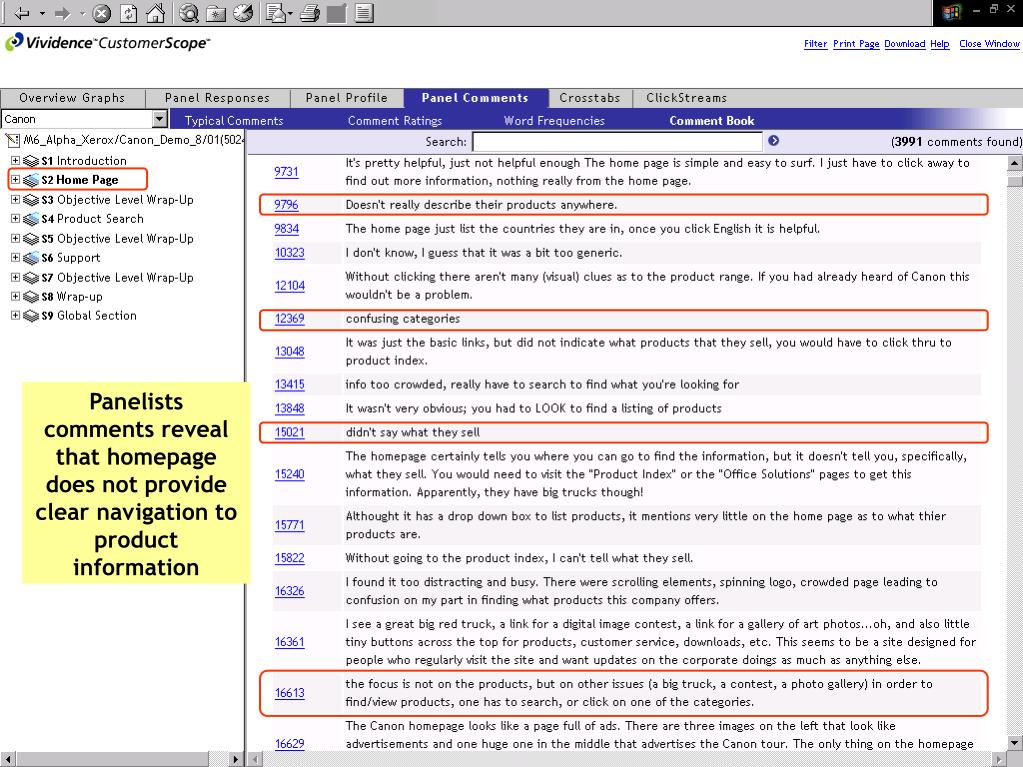Open the Comment Ratings subtab
Viewport: 1023px width, 767px height.
click(395, 121)
